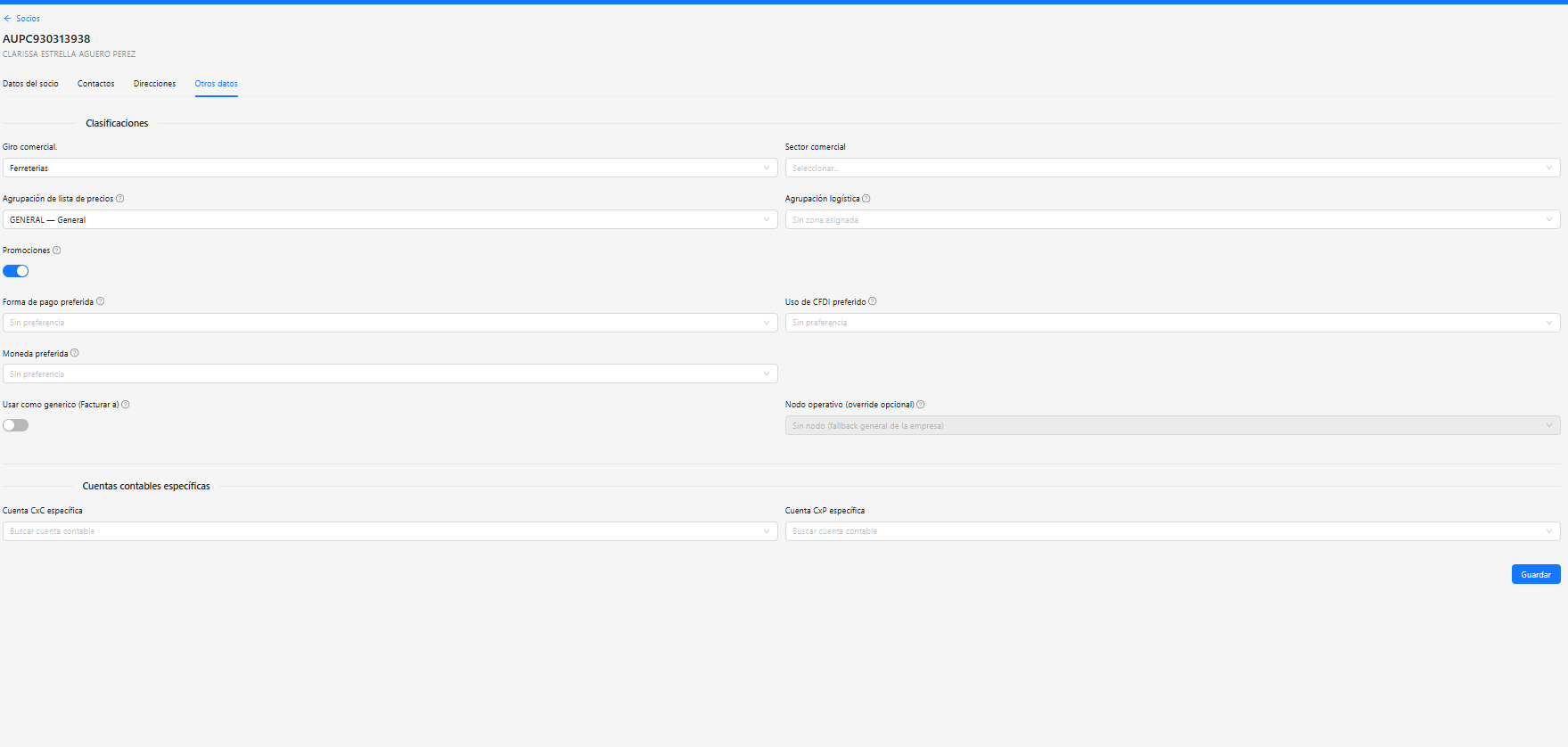Click the name CLARISSA ESTRELLA AGUERO PEREZ
The image size is (1568, 747).
point(70,54)
